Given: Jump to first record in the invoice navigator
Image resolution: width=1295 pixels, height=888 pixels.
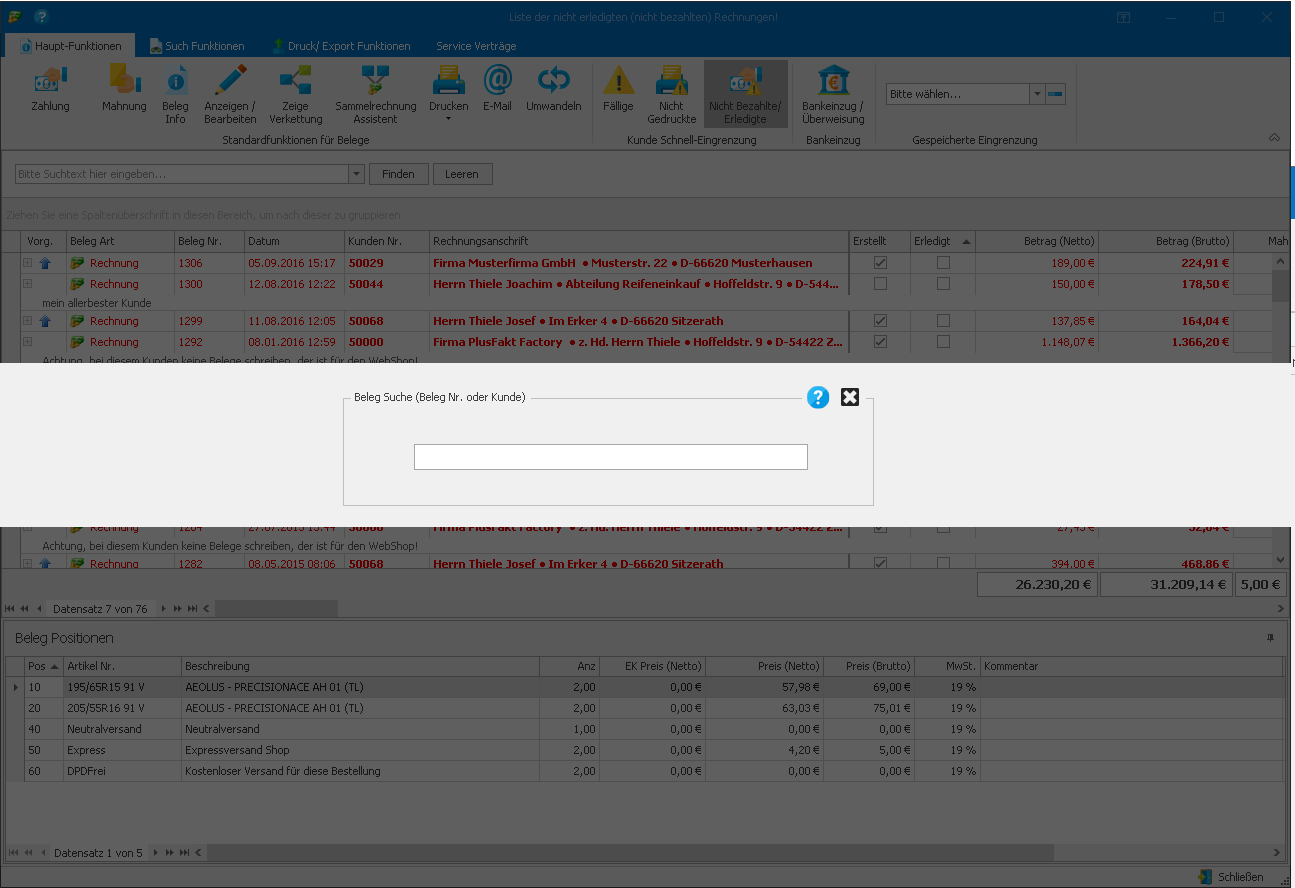Looking at the screenshot, I should [x=10, y=608].
